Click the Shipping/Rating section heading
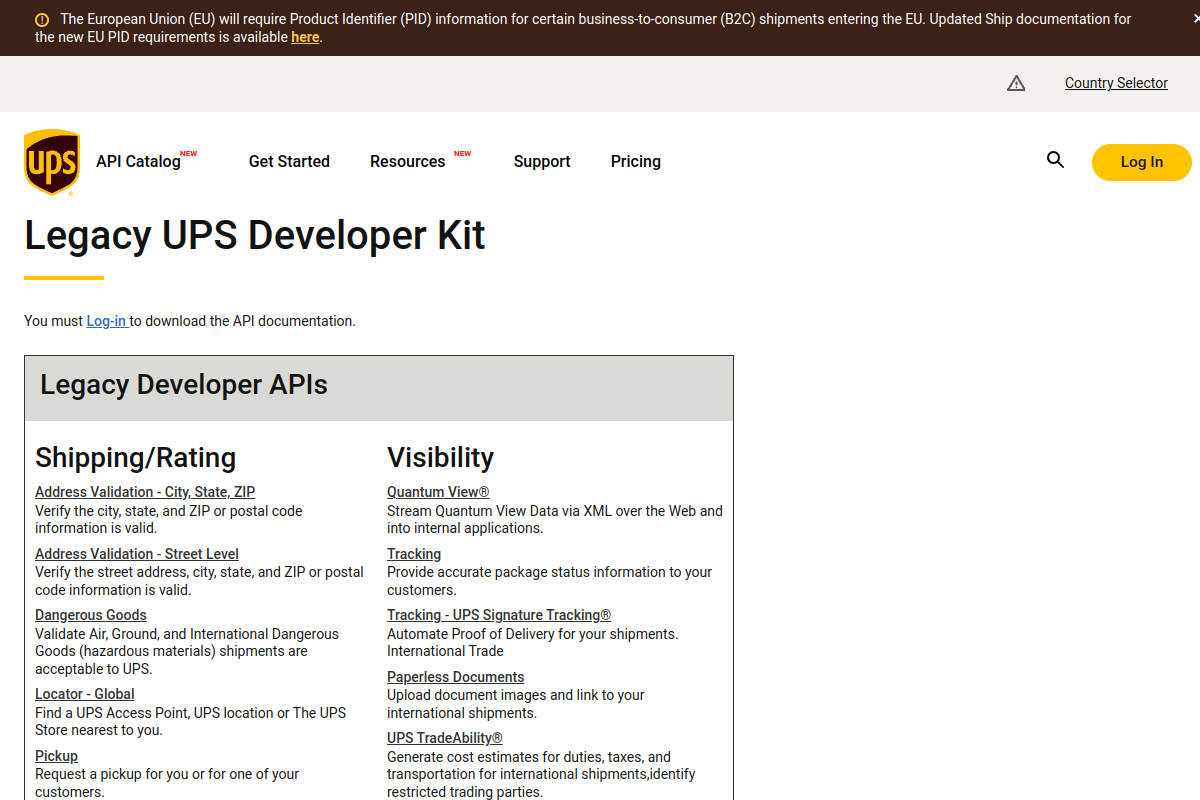Screen dimensions: 1200x800 [136, 458]
